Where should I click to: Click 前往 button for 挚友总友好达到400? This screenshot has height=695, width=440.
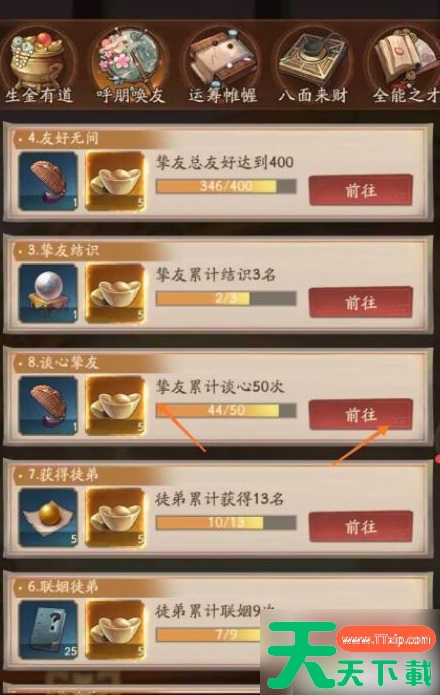coord(361,191)
